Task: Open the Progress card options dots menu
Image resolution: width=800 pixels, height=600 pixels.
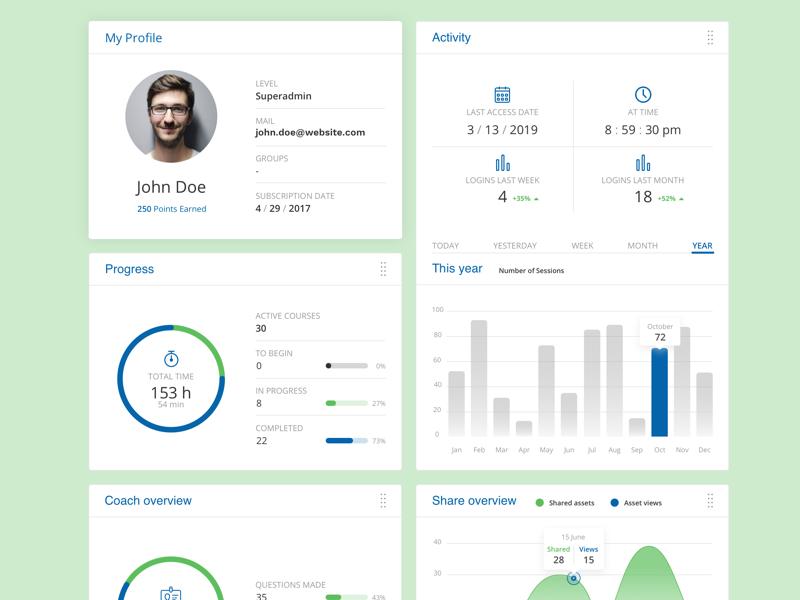Action: 383,269
